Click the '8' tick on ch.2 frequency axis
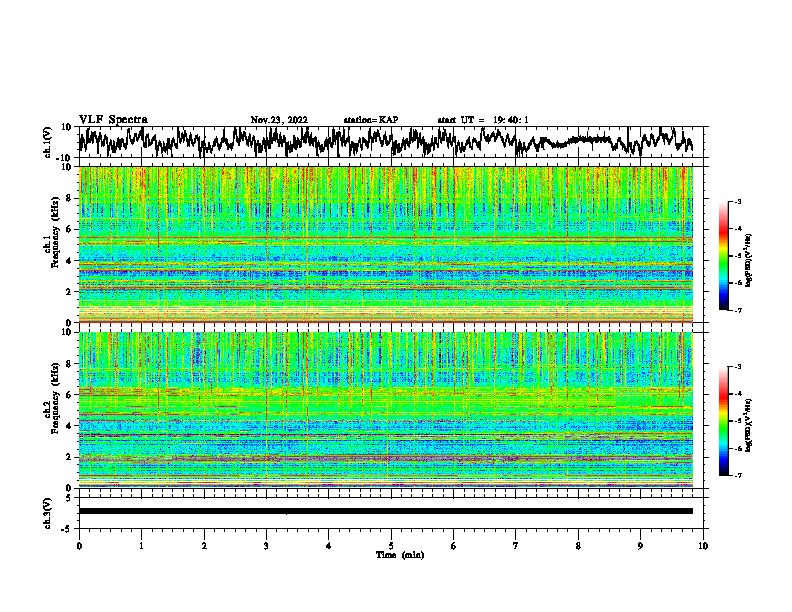This screenshot has width=792, height=612. point(69,364)
